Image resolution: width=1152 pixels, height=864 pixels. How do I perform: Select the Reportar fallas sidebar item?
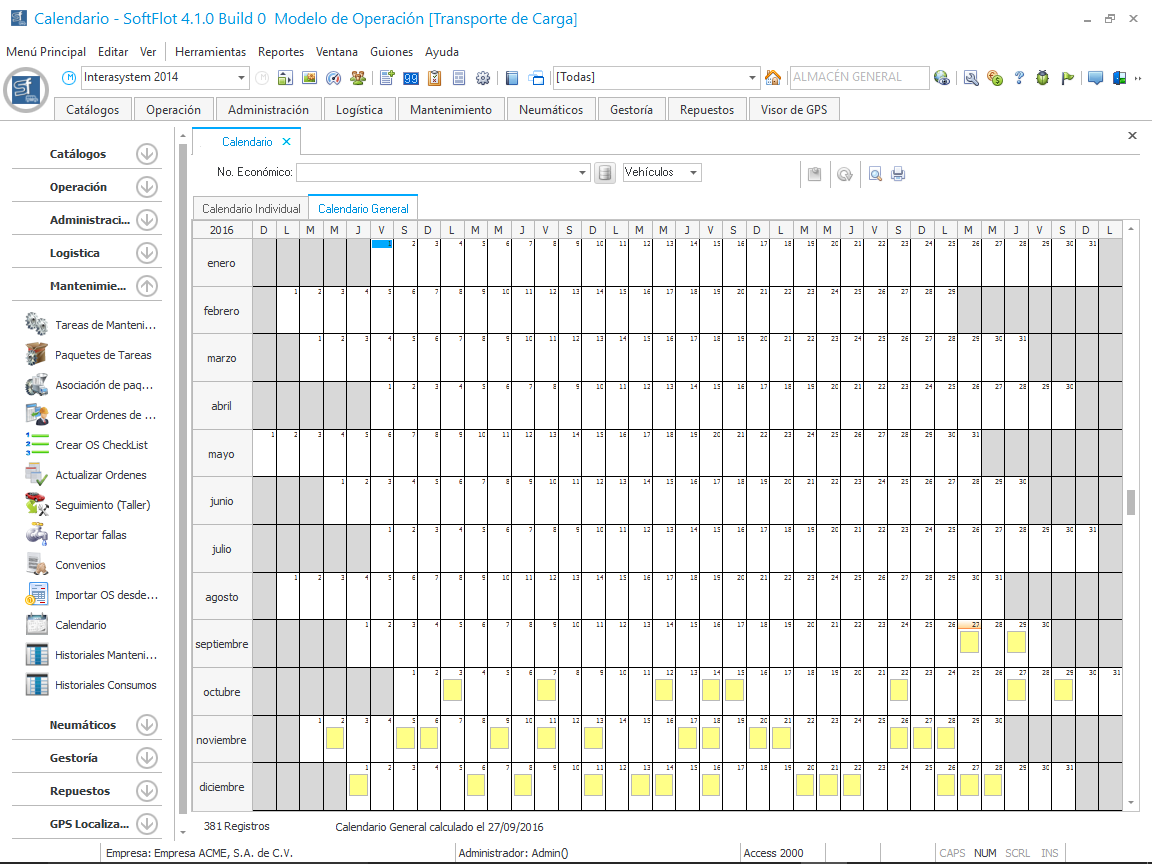click(90, 535)
